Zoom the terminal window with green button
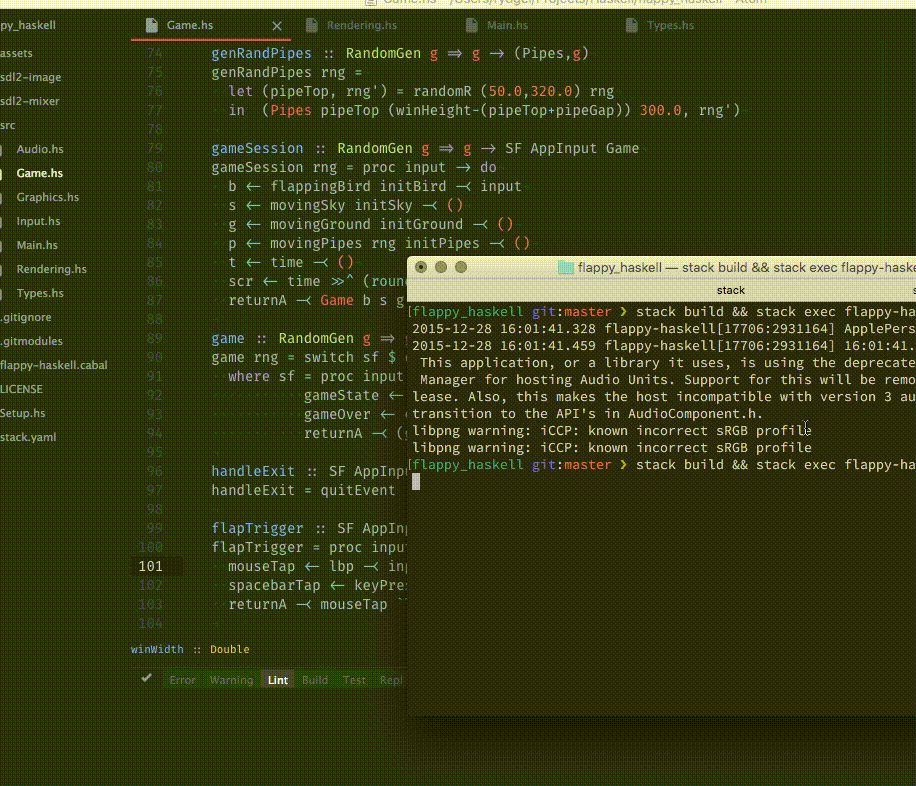Image resolution: width=916 pixels, height=786 pixels. coord(461,267)
